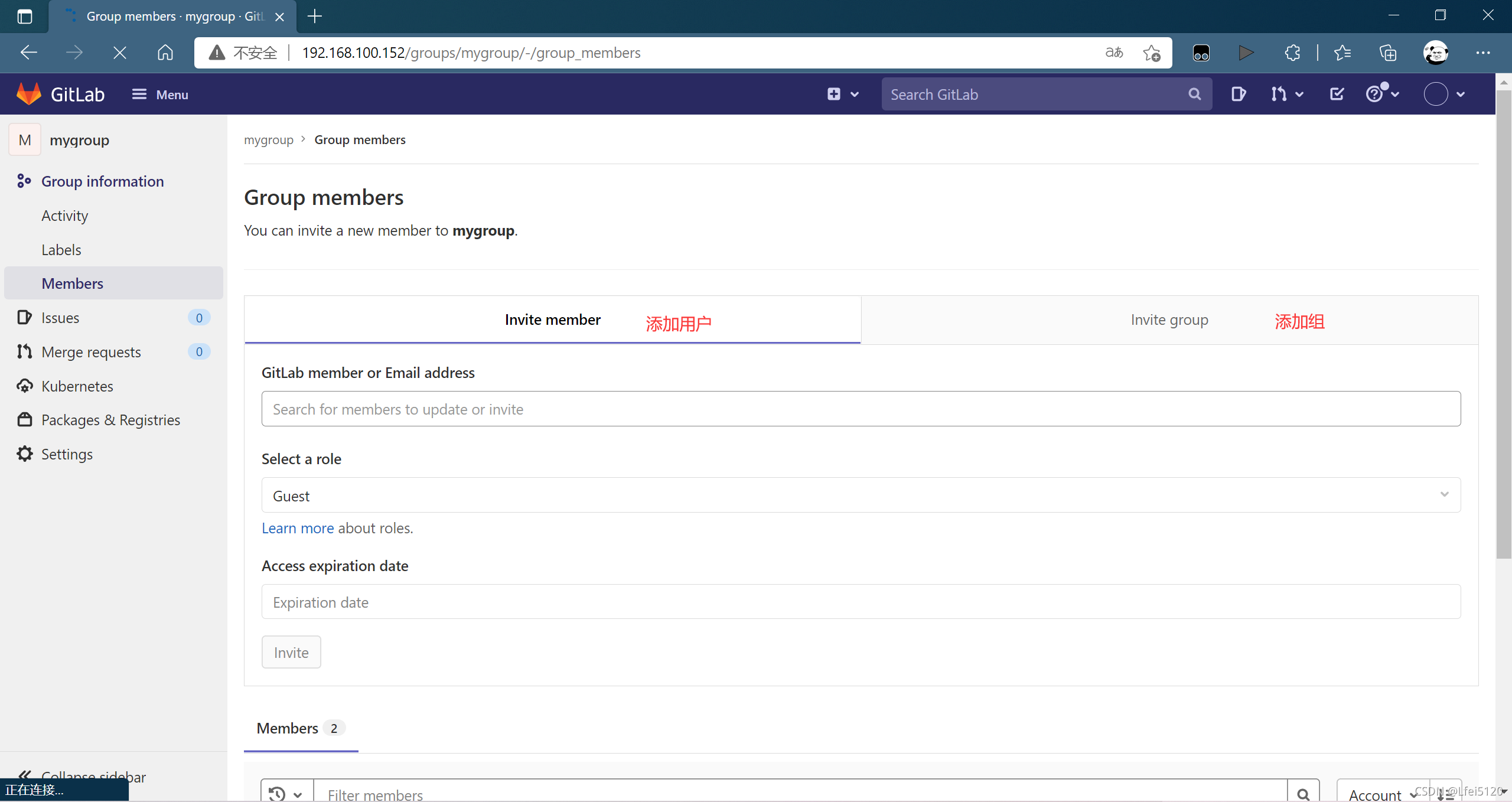The width and height of the screenshot is (1512, 802).
Task: Click browser extensions puzzle icon
Action: click(1292, 53)
